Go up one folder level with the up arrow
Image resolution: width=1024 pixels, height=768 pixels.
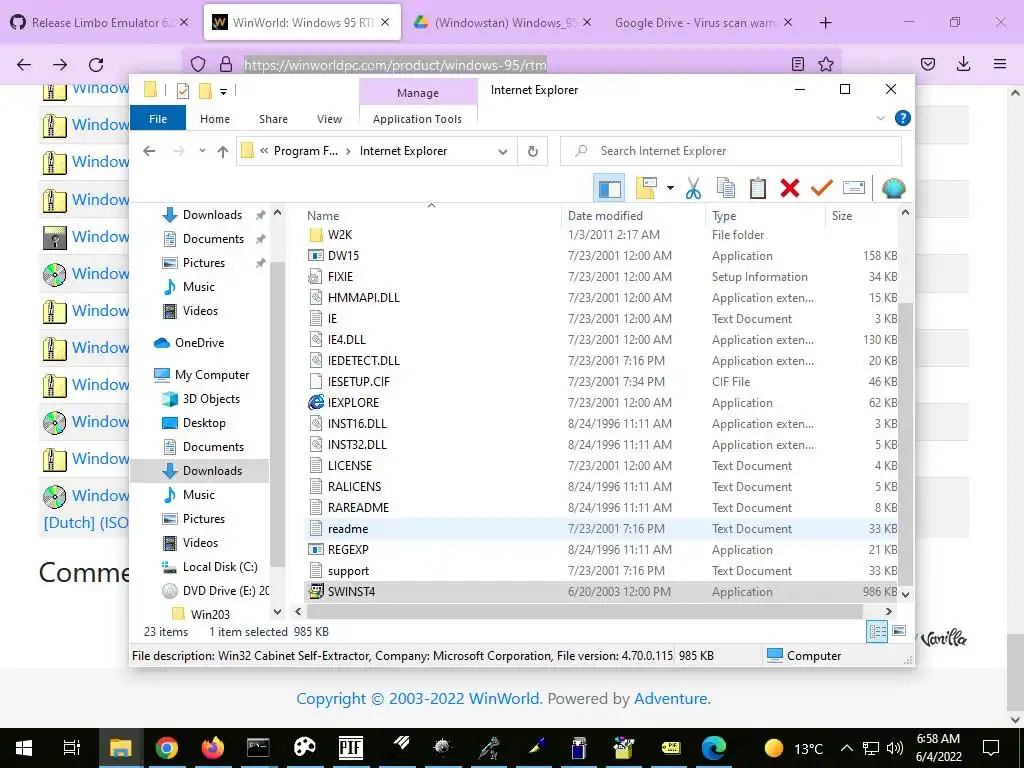point(223,152)
